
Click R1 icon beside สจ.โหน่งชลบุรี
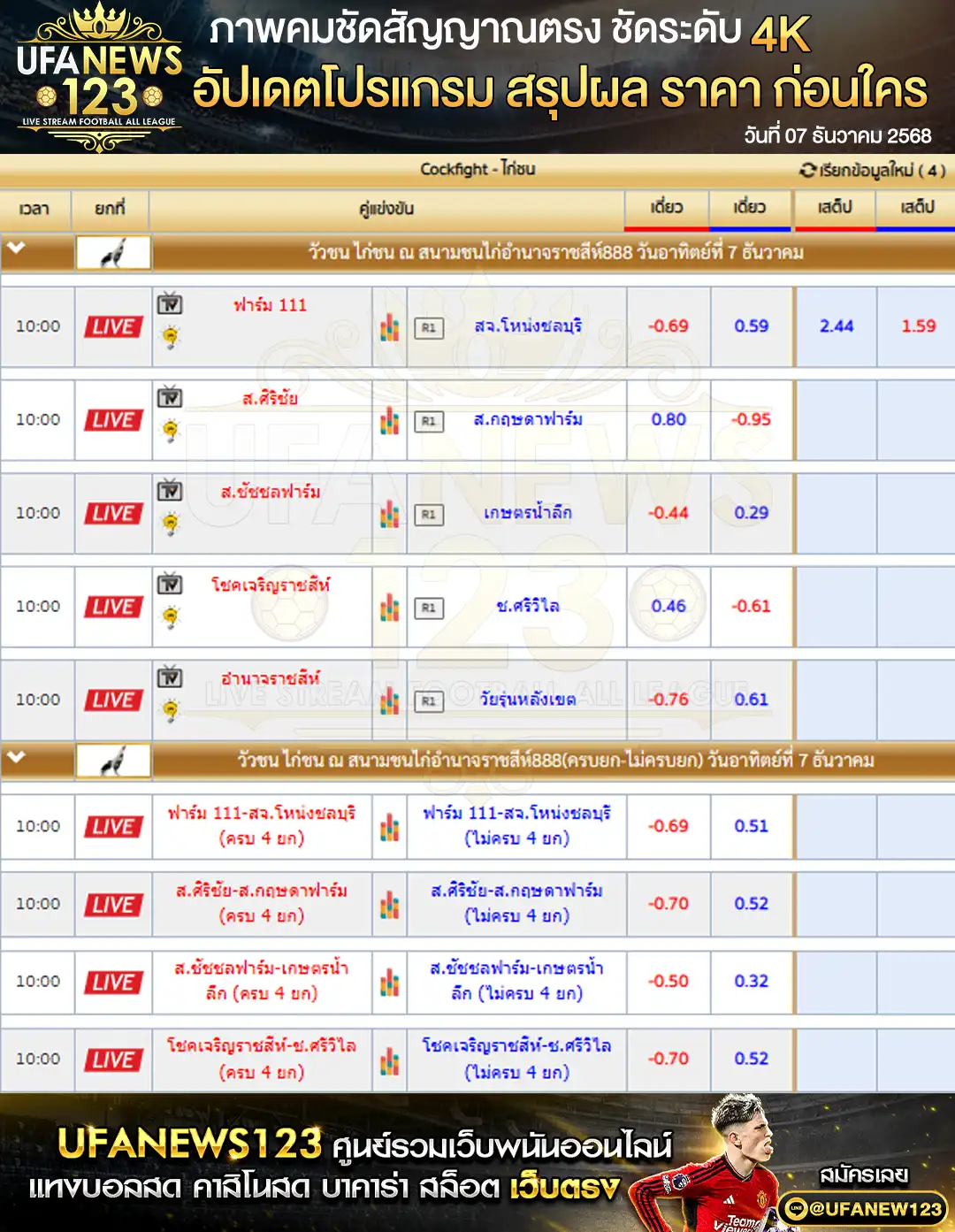click(429, 328)
